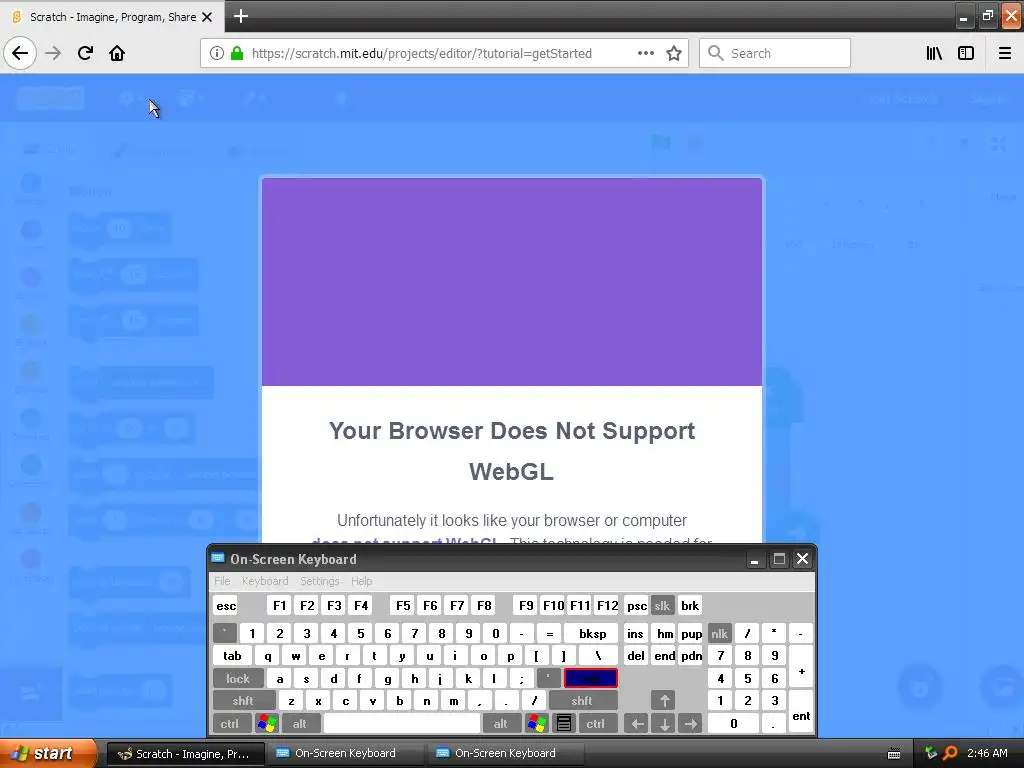Screen dimensions: 1024x768
Task: Select the last On-Screen Keyboard taskbar button
Action: (x=505, y=754)
